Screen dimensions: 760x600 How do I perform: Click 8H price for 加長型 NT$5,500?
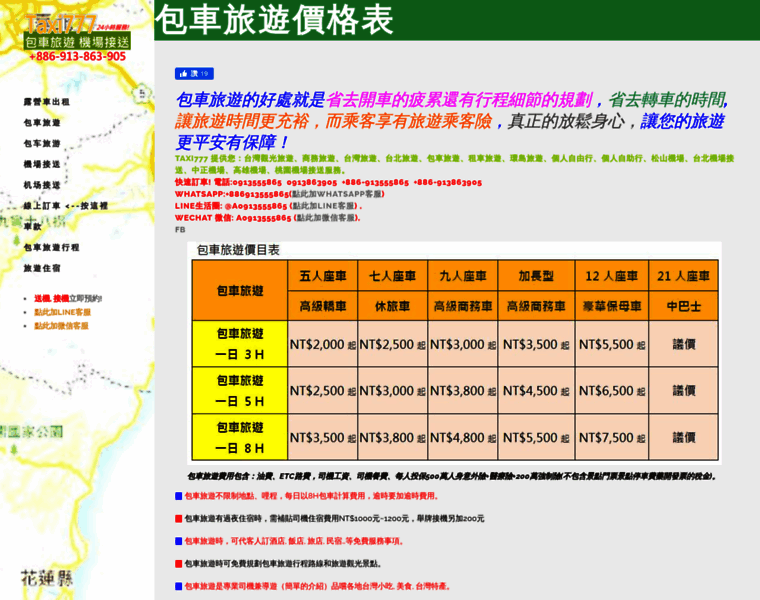[536, 437]
